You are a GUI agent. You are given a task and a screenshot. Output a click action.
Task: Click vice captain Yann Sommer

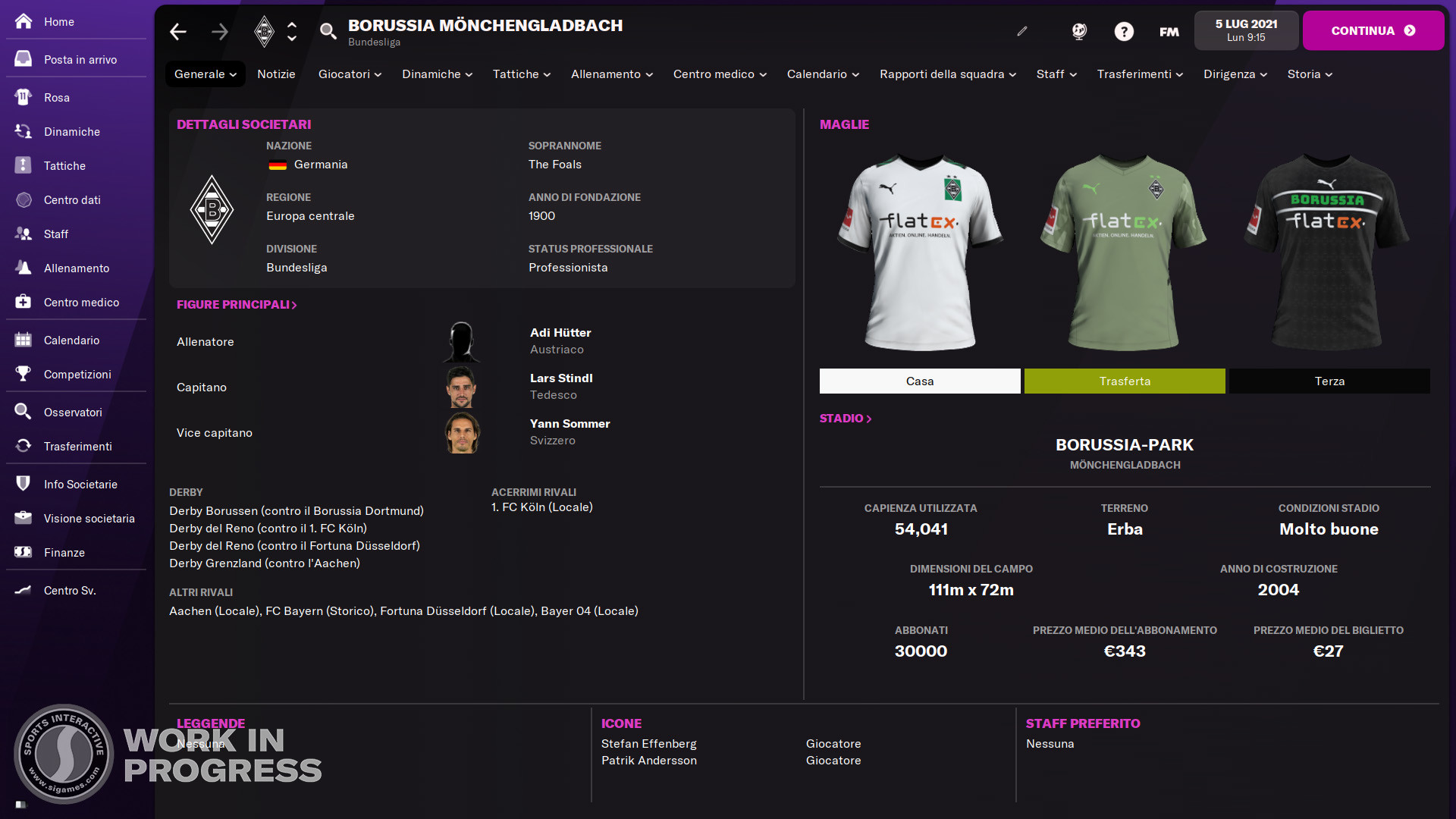[570, 423]
